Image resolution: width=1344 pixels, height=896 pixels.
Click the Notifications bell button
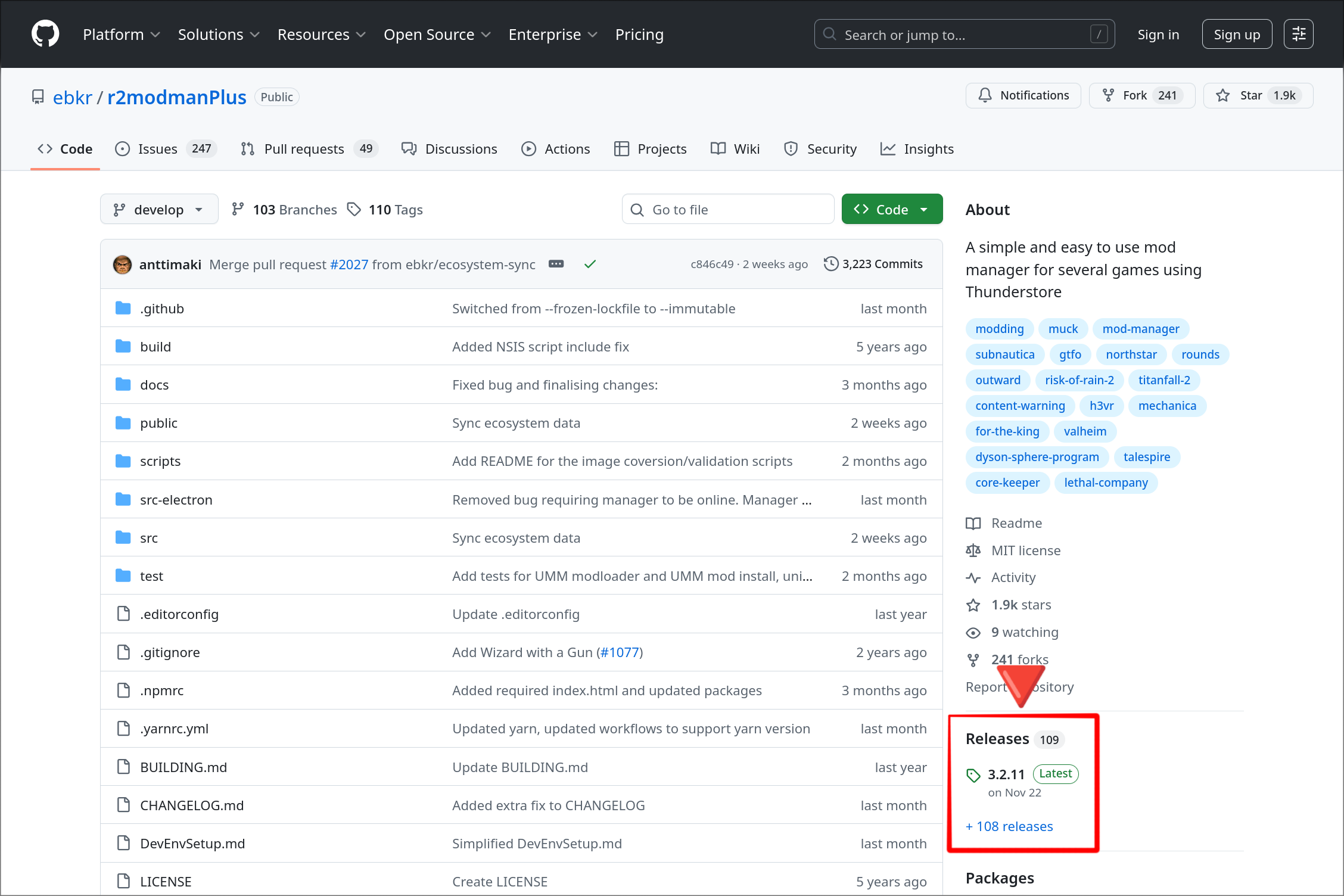coord(1023,95)
